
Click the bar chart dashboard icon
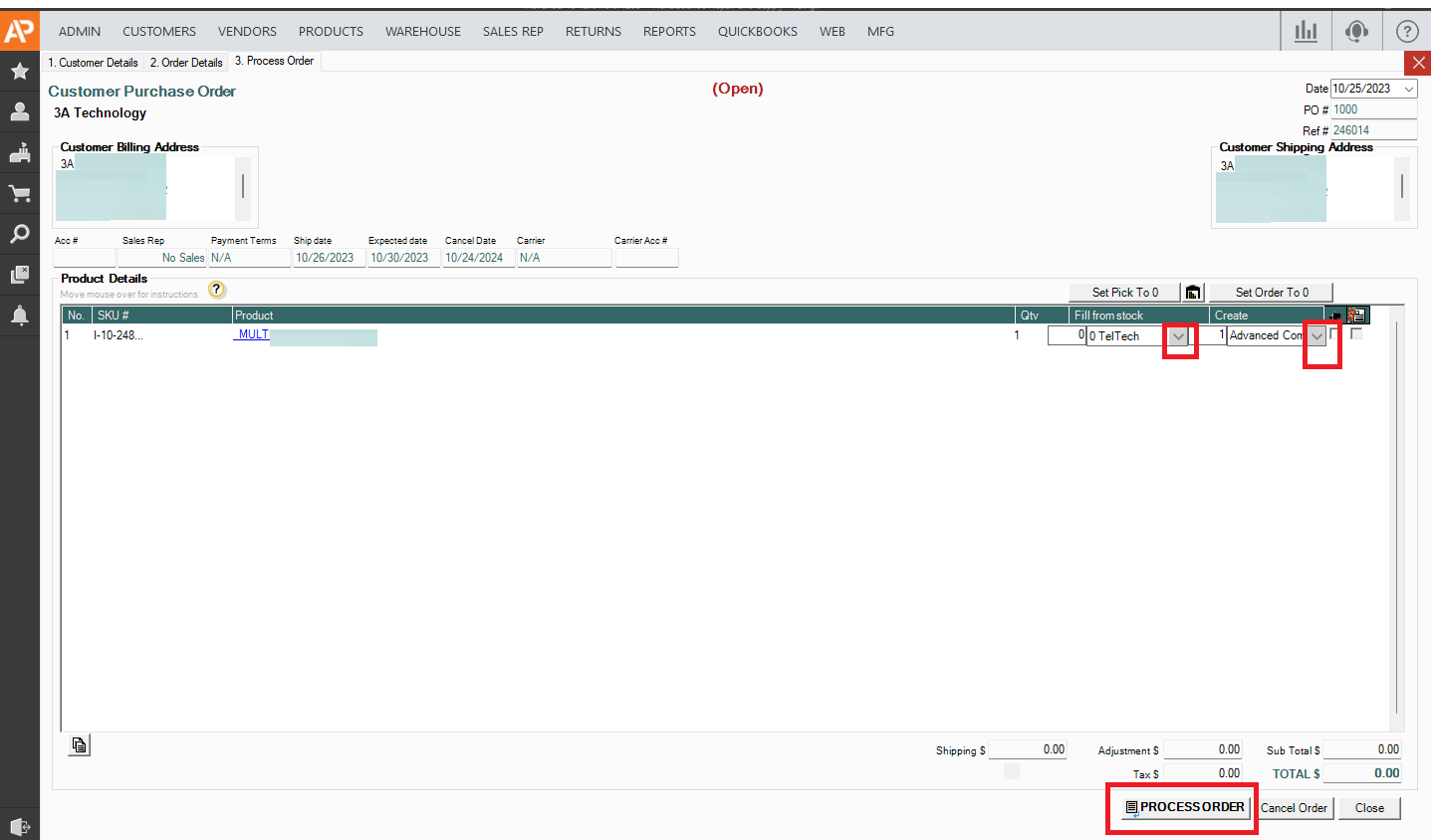[1306, 31]
